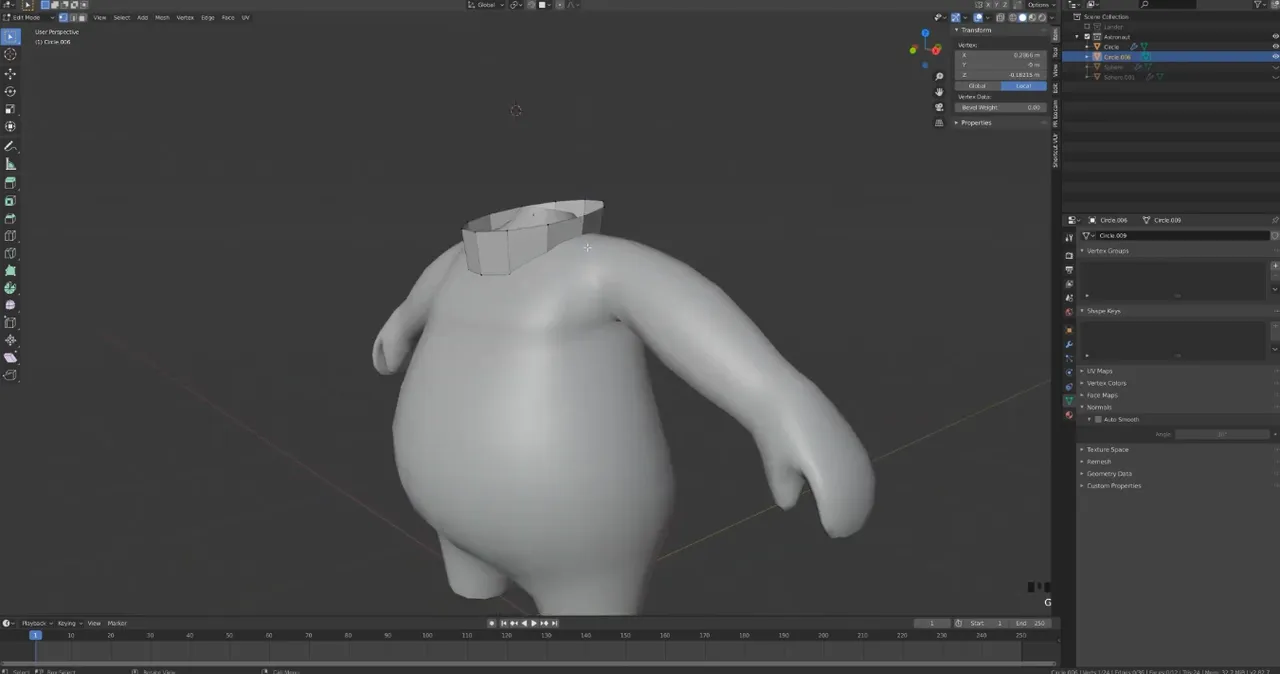Switch vertex coordinates to Local

click(1023, 86)
